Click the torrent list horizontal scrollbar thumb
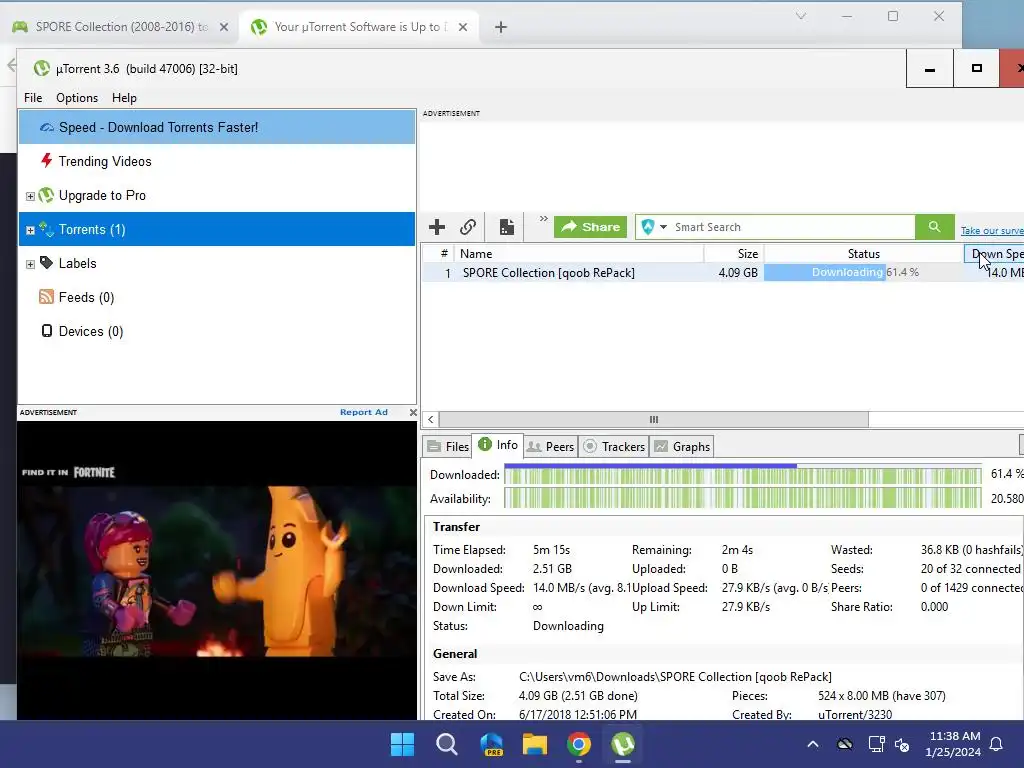 tap(654, 419)
